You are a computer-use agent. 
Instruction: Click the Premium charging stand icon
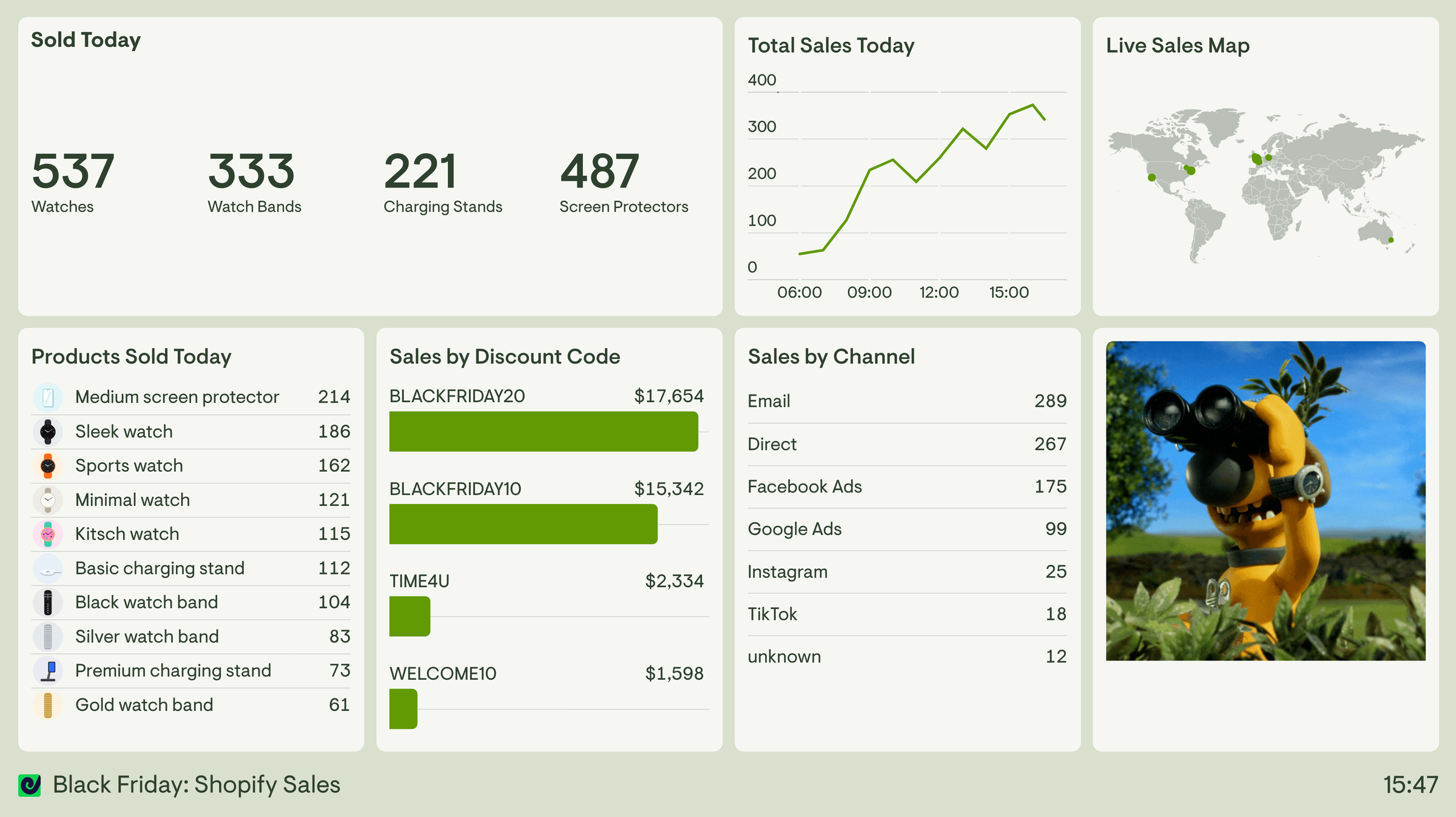[x=48, y=671]
